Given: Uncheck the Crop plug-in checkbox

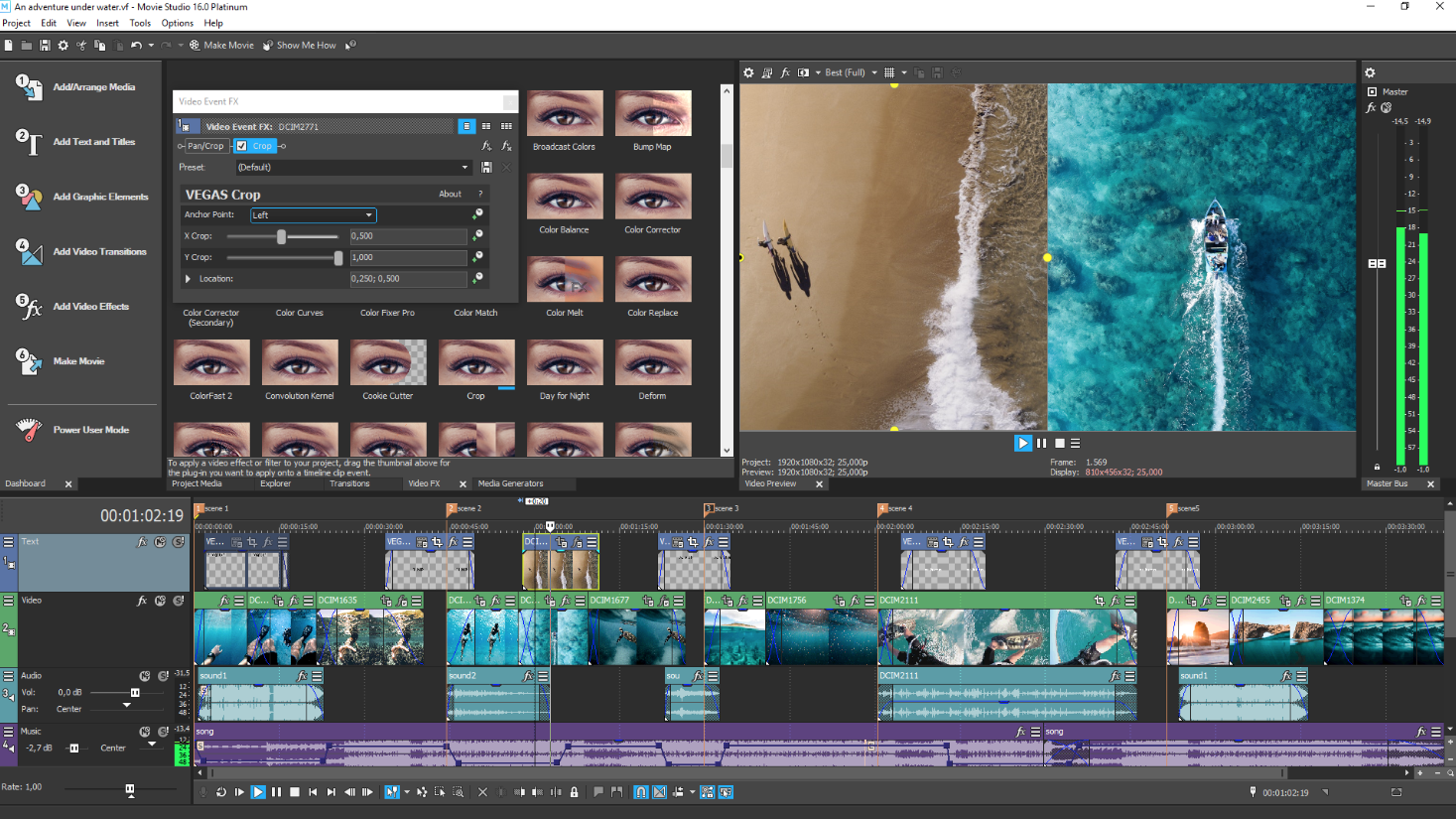Looking at the screenshot, I should 241,146.
